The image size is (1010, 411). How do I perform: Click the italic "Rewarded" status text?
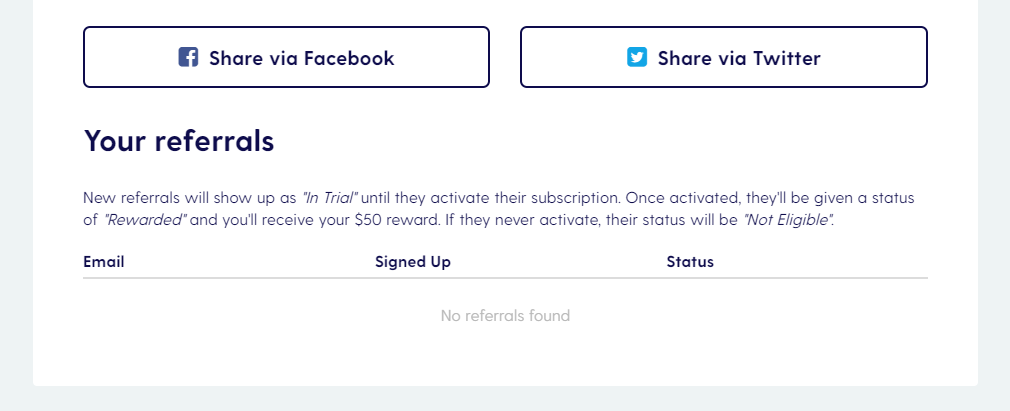click(x=145, y=220)
